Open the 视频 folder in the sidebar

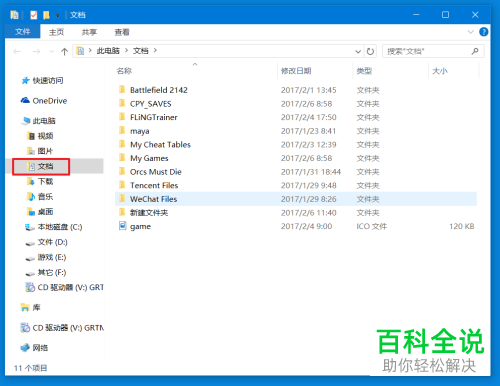45,136
